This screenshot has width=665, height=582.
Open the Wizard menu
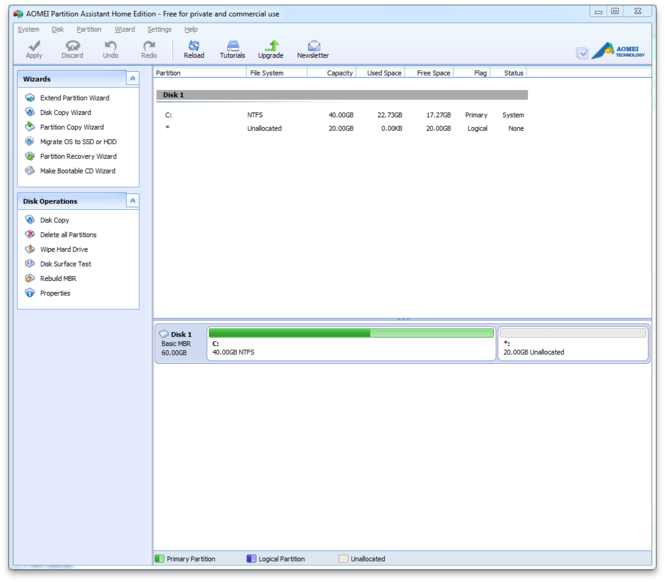[x=125, y=29]
